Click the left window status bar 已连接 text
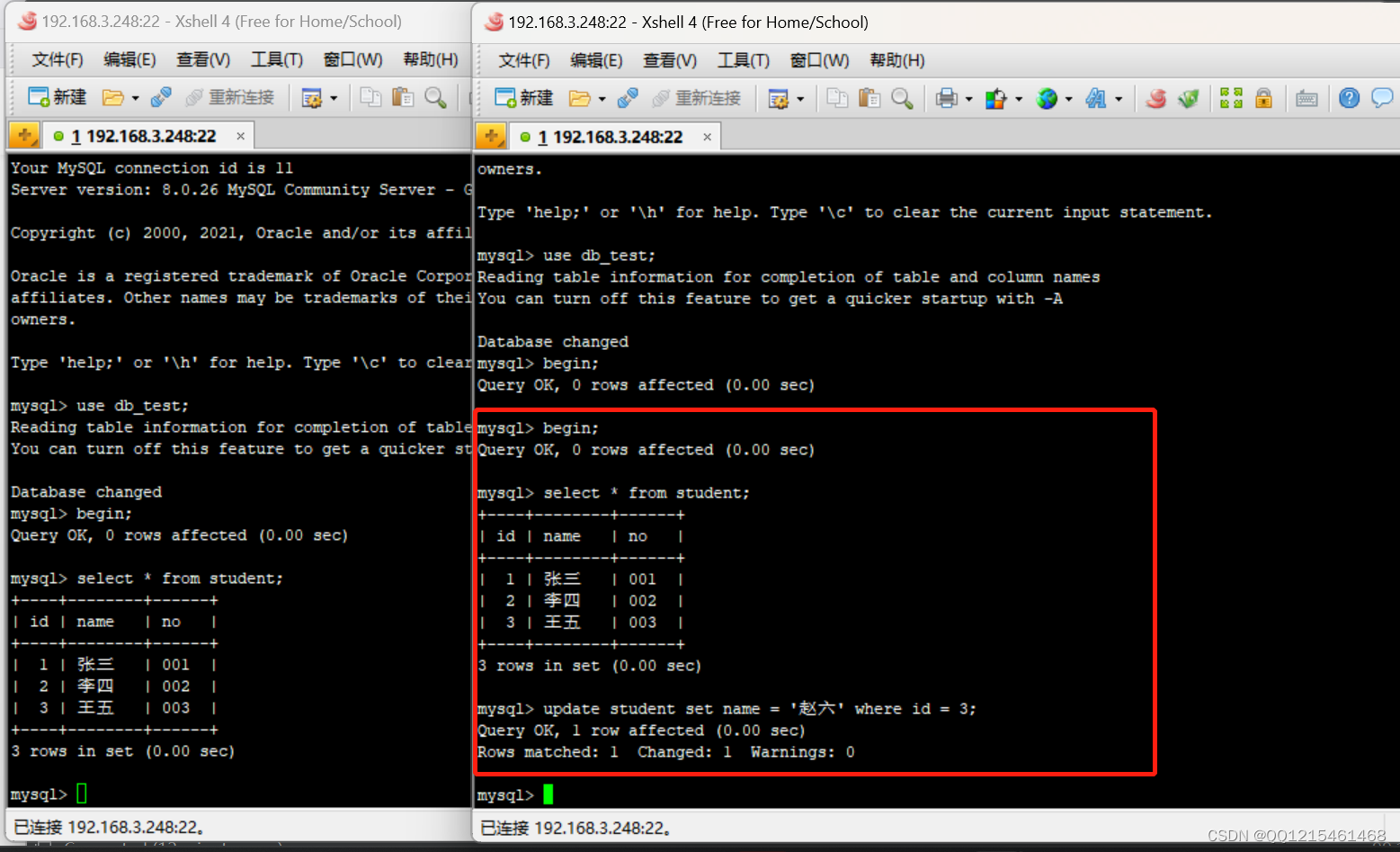This screenshot has width=1400, height=852. [x=109, y=827]
